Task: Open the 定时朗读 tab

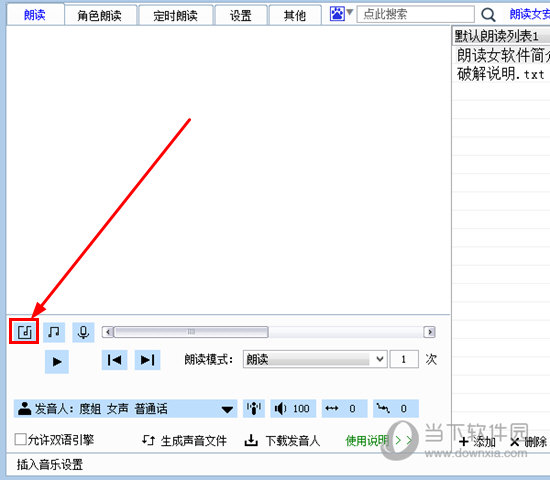Action: (x=175, y=15)
